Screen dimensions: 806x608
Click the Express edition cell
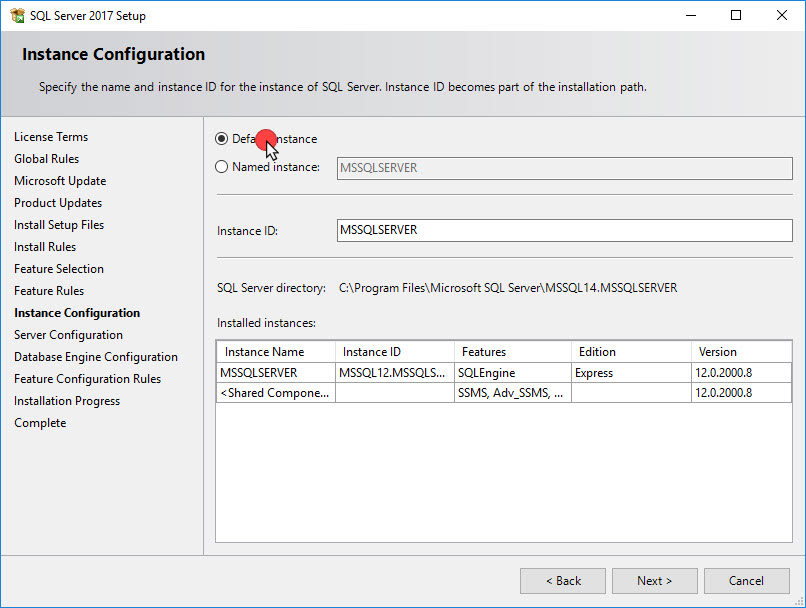(x=631, y=373)
